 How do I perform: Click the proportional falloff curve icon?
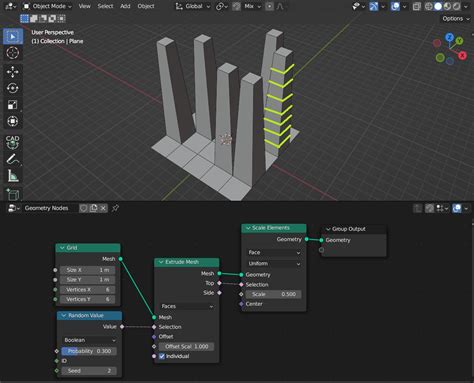(280, 6)
